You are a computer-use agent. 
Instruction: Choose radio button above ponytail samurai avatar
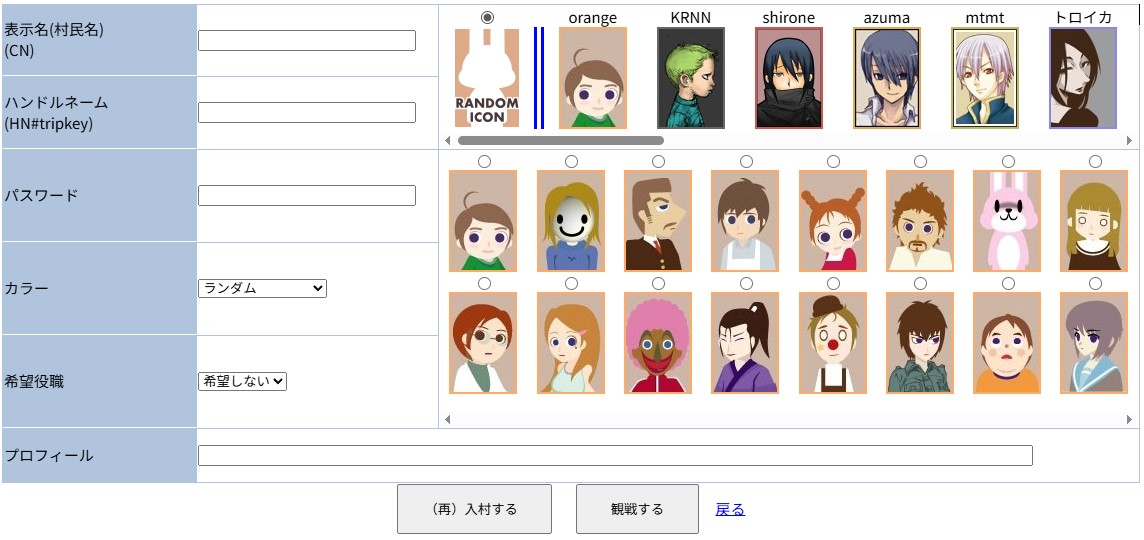coord(746,283)
